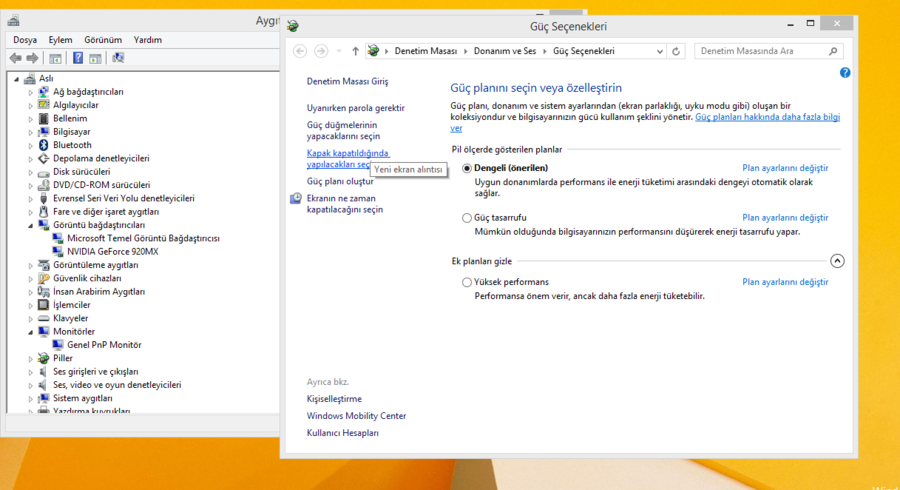Collapse the Ek planları gizle section
Image resolution: width=900 pixels, height=490 pixels.
(838, 261)
